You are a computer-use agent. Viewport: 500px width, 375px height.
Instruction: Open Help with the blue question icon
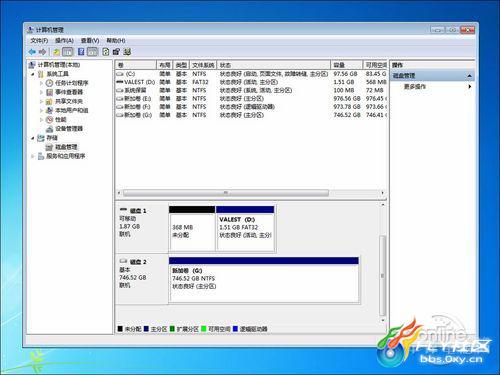point(81,52)
